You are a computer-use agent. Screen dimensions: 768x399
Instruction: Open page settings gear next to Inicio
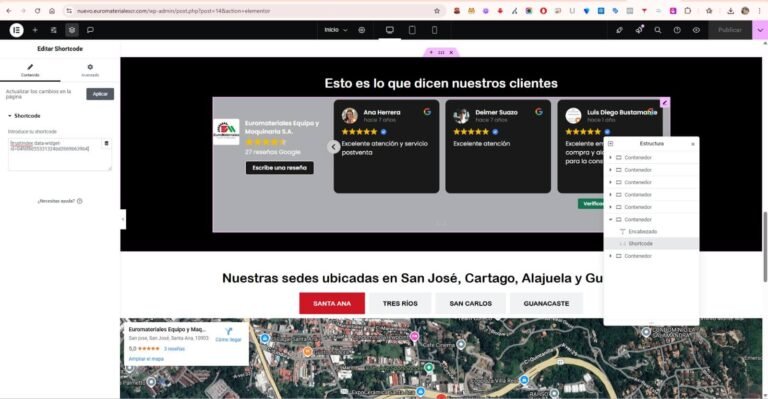click(361, 30)
